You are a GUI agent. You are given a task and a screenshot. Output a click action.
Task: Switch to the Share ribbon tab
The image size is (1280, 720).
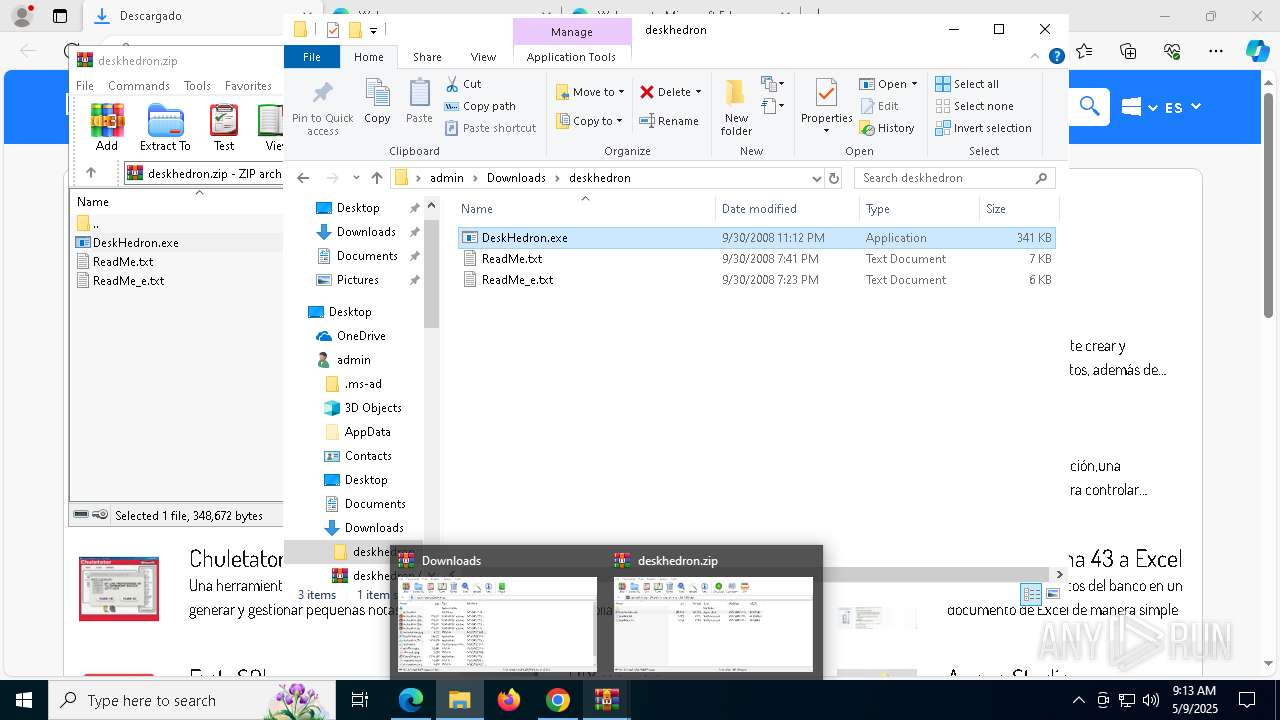click(x=427, y=57)
